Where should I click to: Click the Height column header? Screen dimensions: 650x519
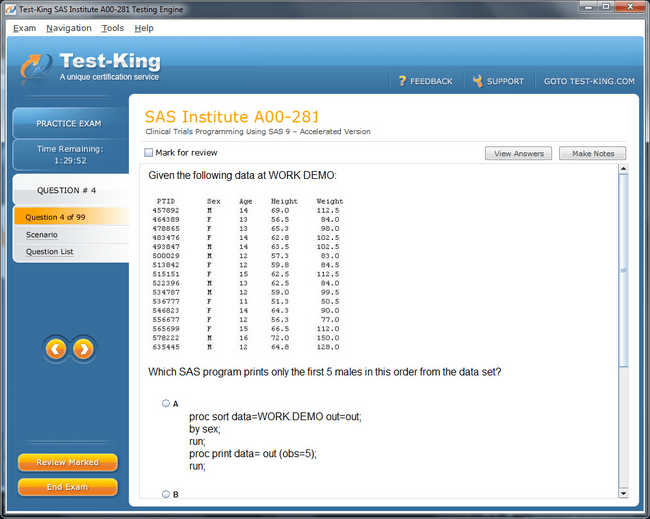tap(284, 201)
